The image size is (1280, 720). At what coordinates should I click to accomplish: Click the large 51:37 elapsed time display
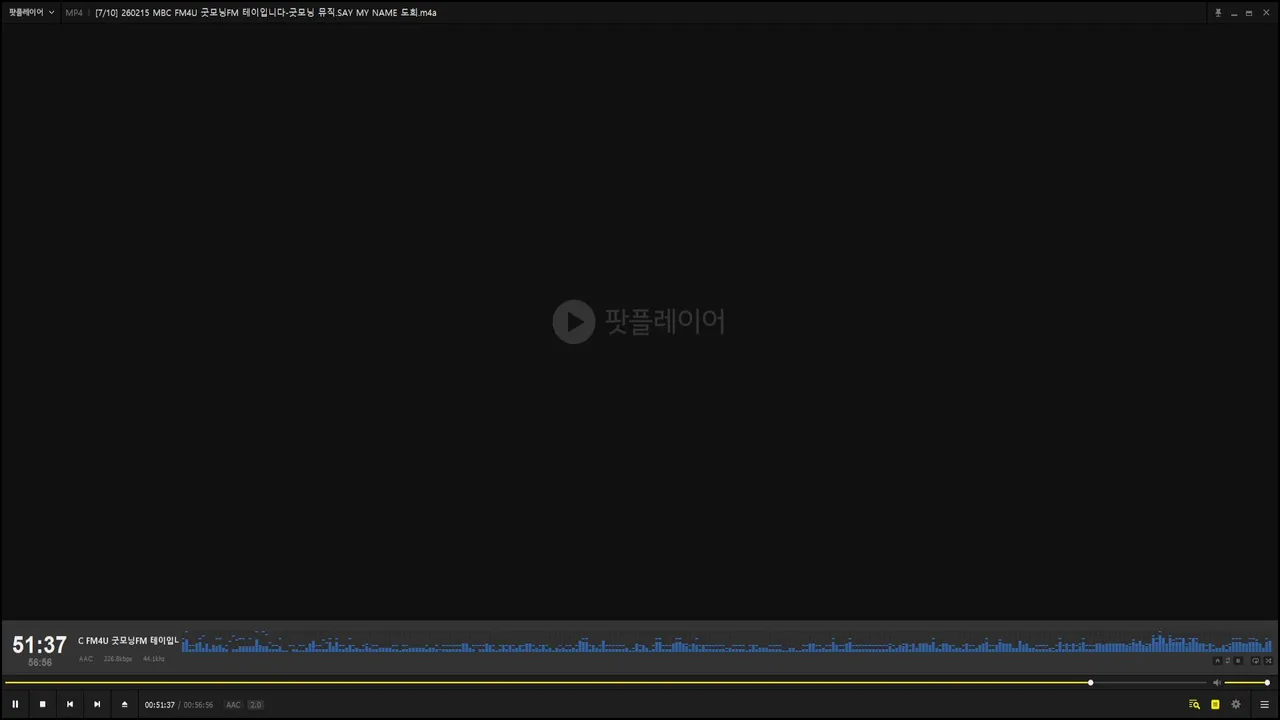click(x=39, y=645)
